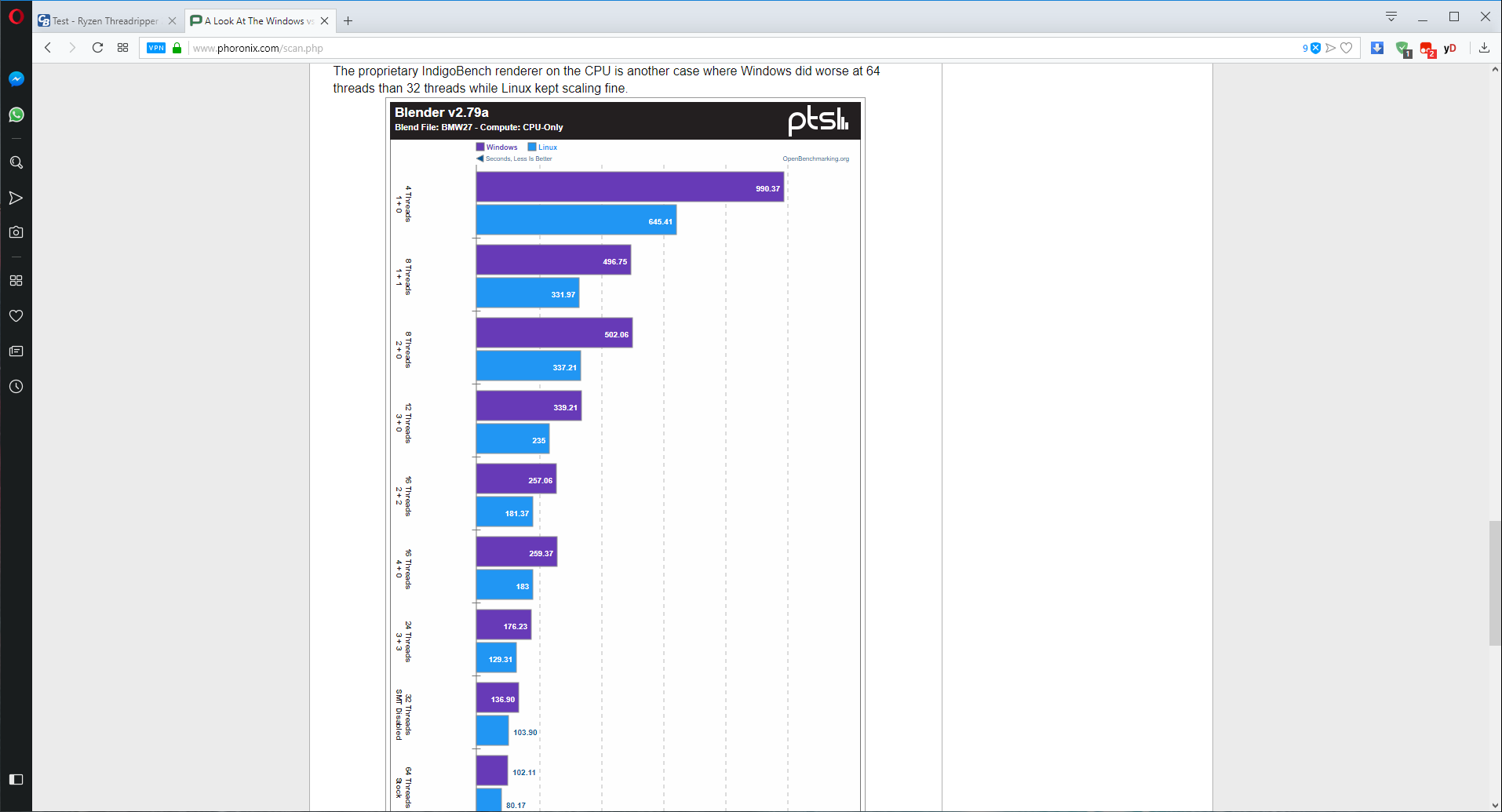Click the scrollbar down arrow
1502x812 pixels.
tap(1495, 805)
